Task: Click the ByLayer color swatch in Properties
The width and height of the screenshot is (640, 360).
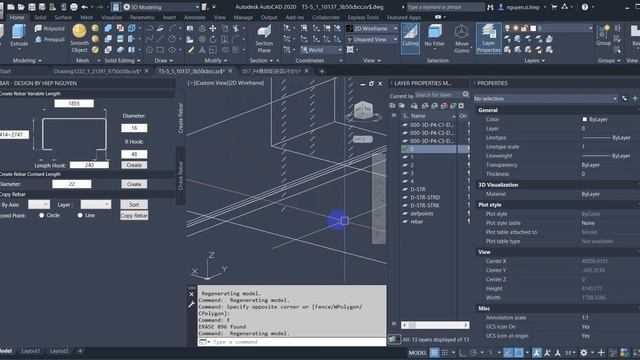Action: point(584,119)
